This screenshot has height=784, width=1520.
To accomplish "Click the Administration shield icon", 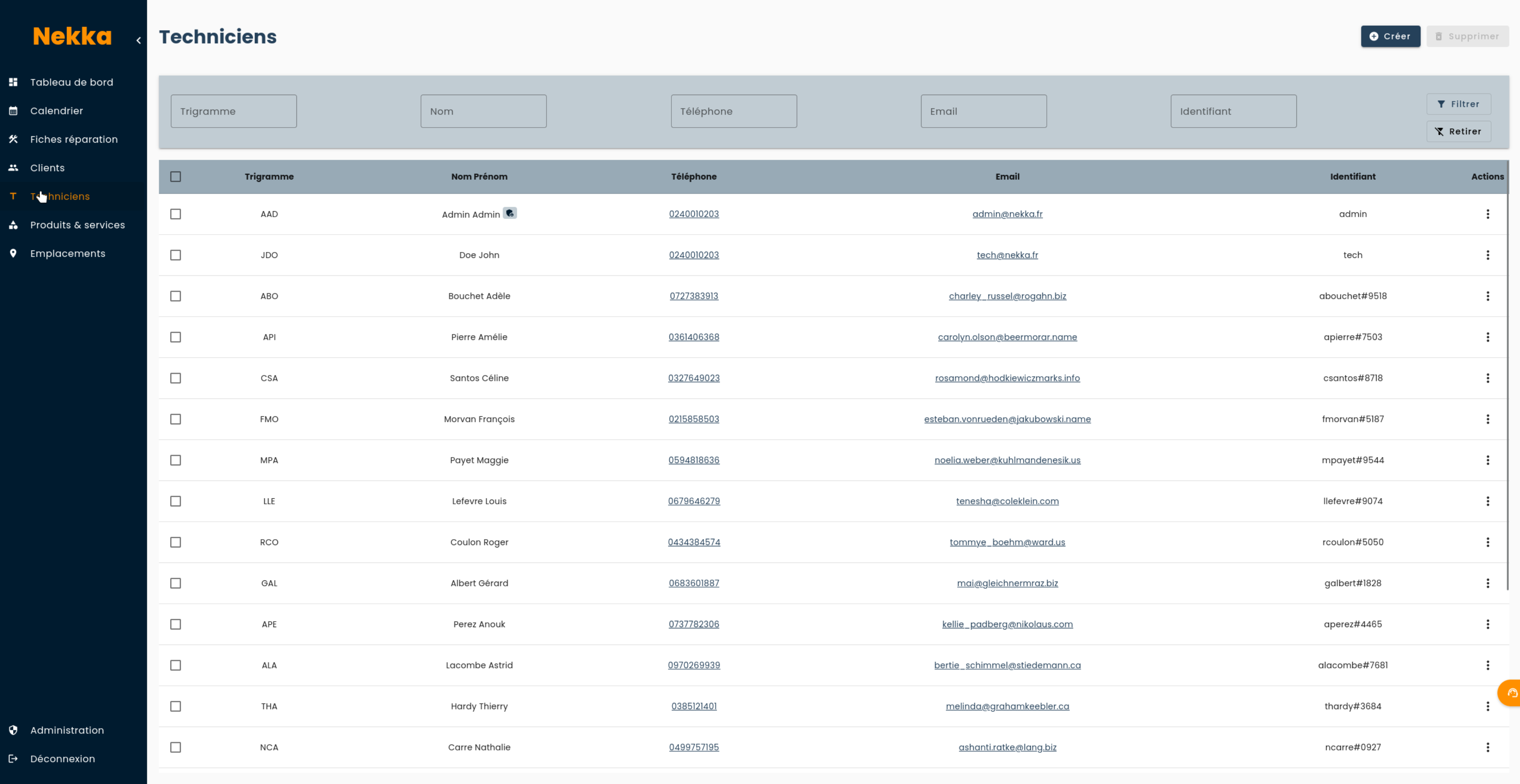I will coord(13,730).
